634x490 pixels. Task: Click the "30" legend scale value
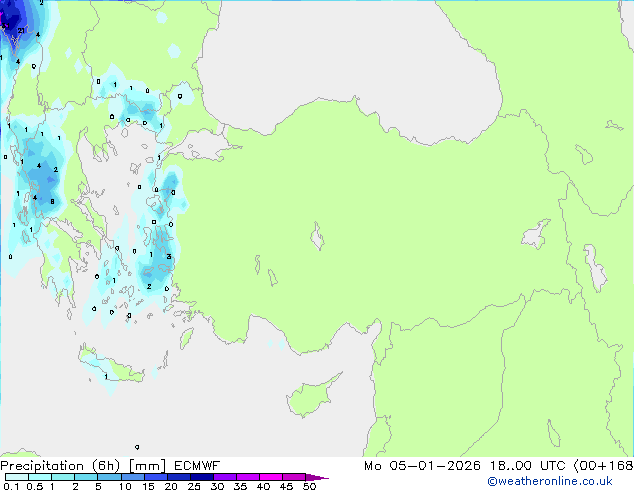[217, 486]
